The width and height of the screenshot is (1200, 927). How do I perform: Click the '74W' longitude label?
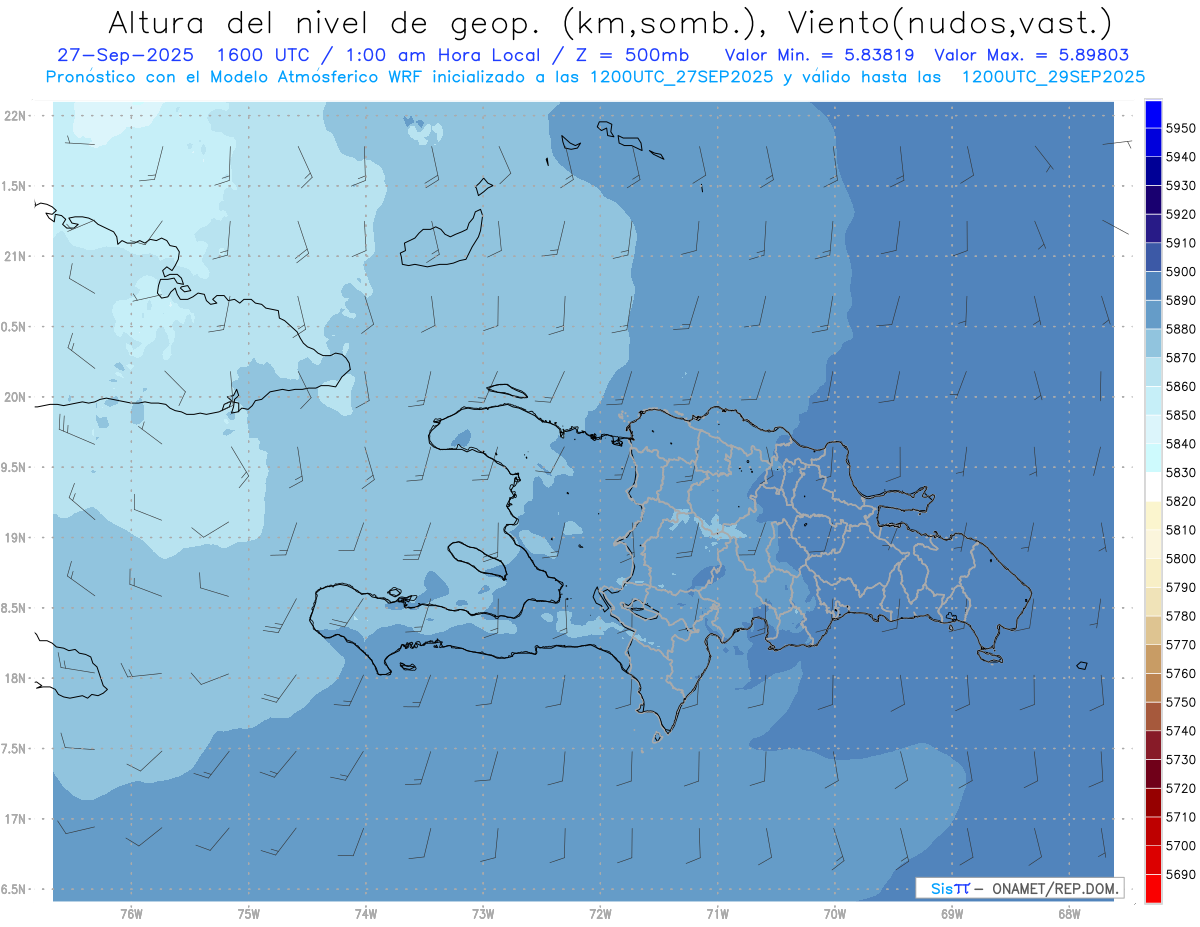[x=366, y=913]
